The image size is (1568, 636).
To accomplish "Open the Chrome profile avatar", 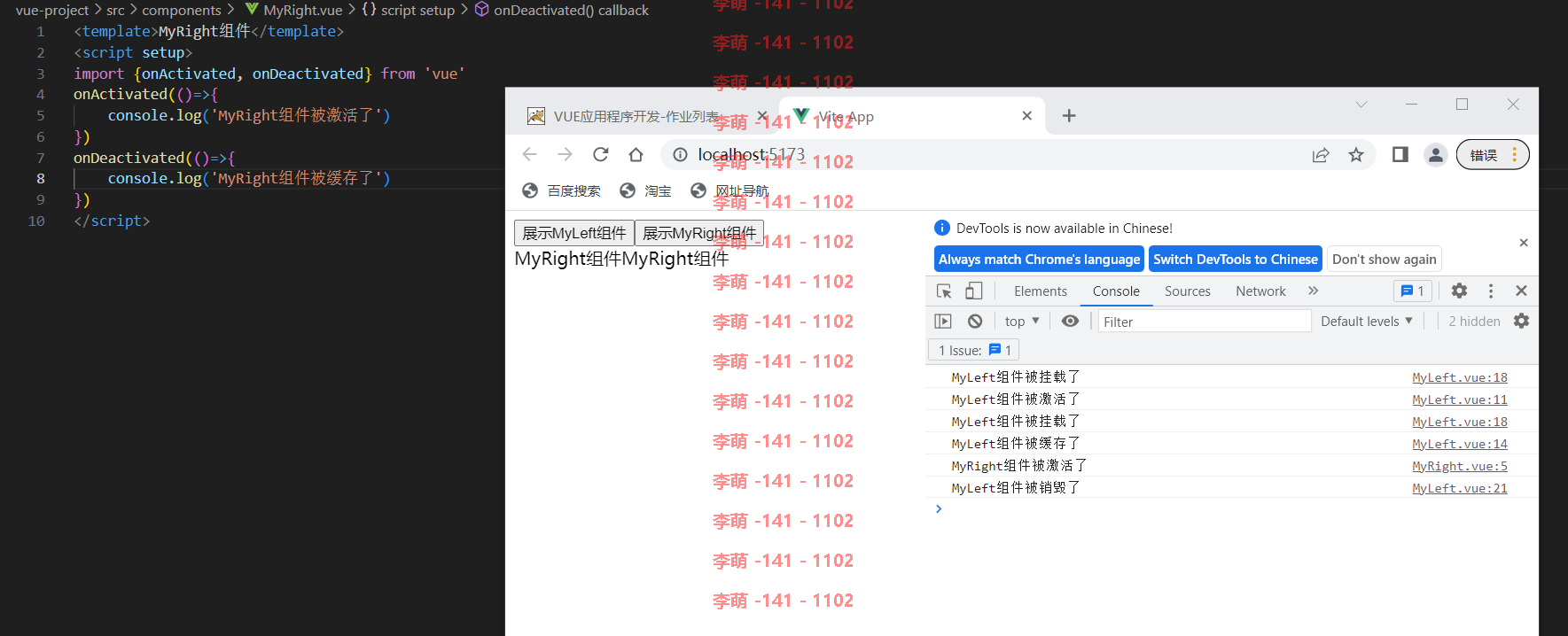I will point(1436,155).
